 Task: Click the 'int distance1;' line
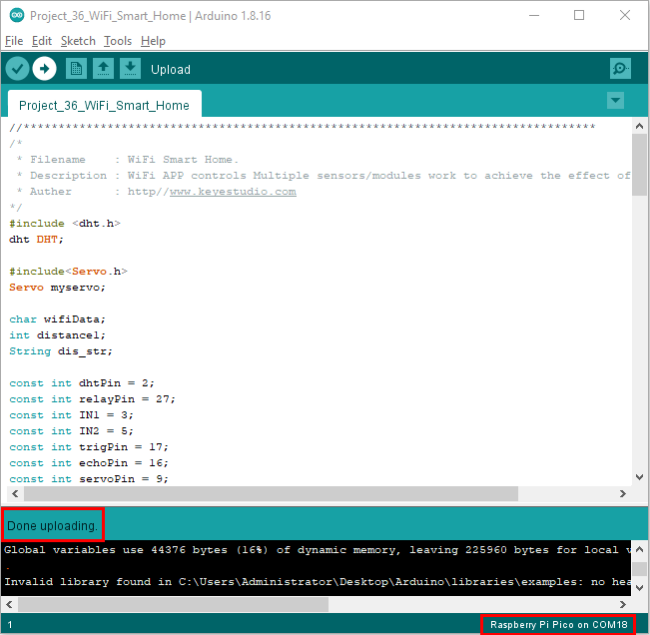57,335
